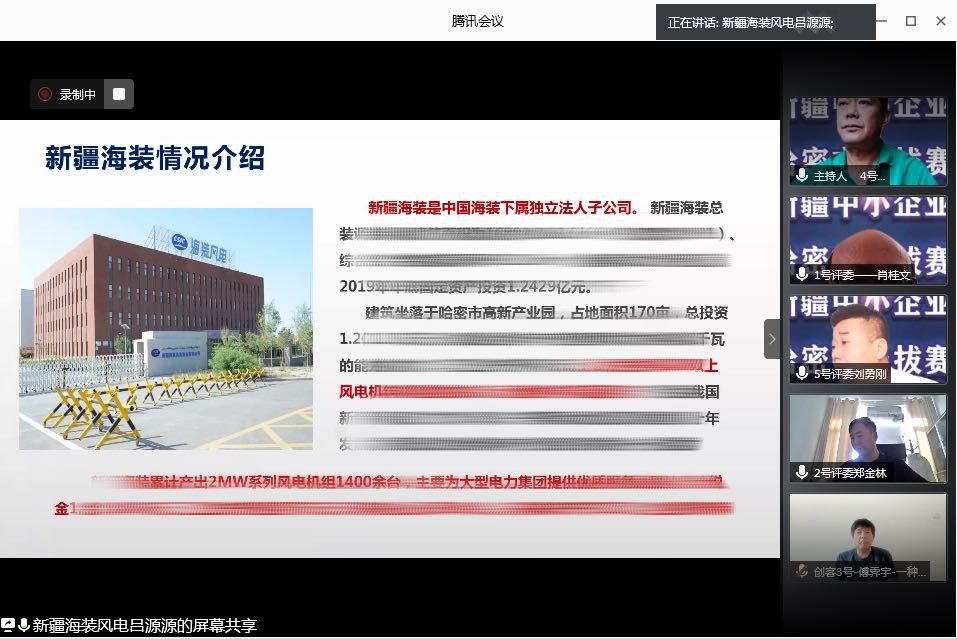Click the building photo on the shared slide
Viewport: 957px width, 639px height.
[166, 328]
